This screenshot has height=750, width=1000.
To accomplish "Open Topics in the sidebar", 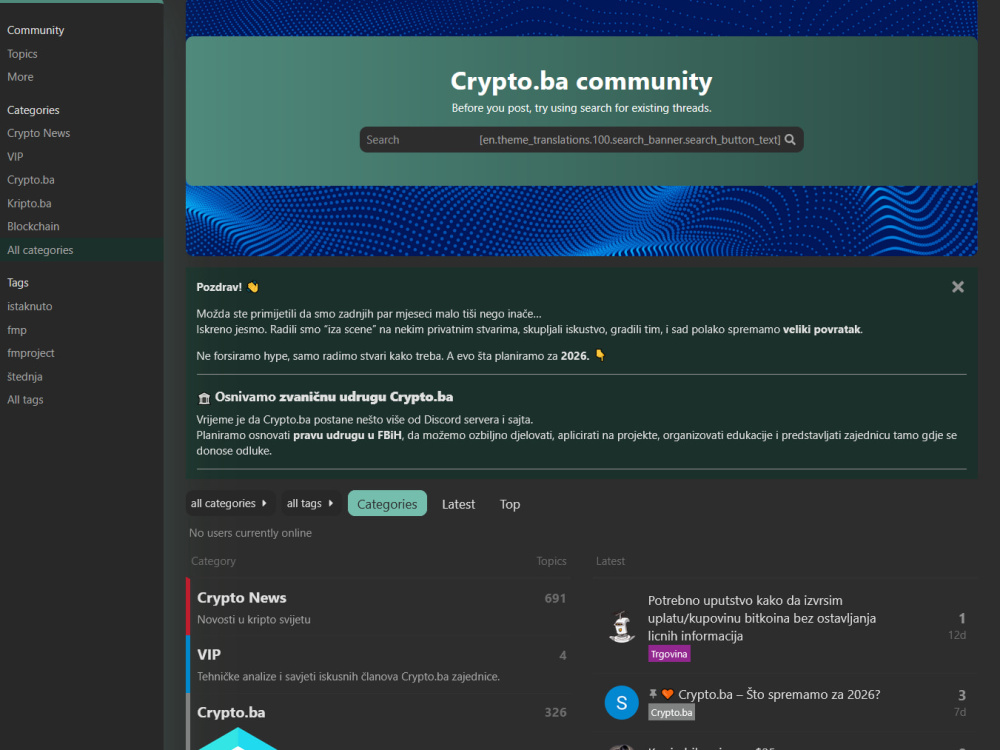I will pyautogui.click(x=22, y=54).
